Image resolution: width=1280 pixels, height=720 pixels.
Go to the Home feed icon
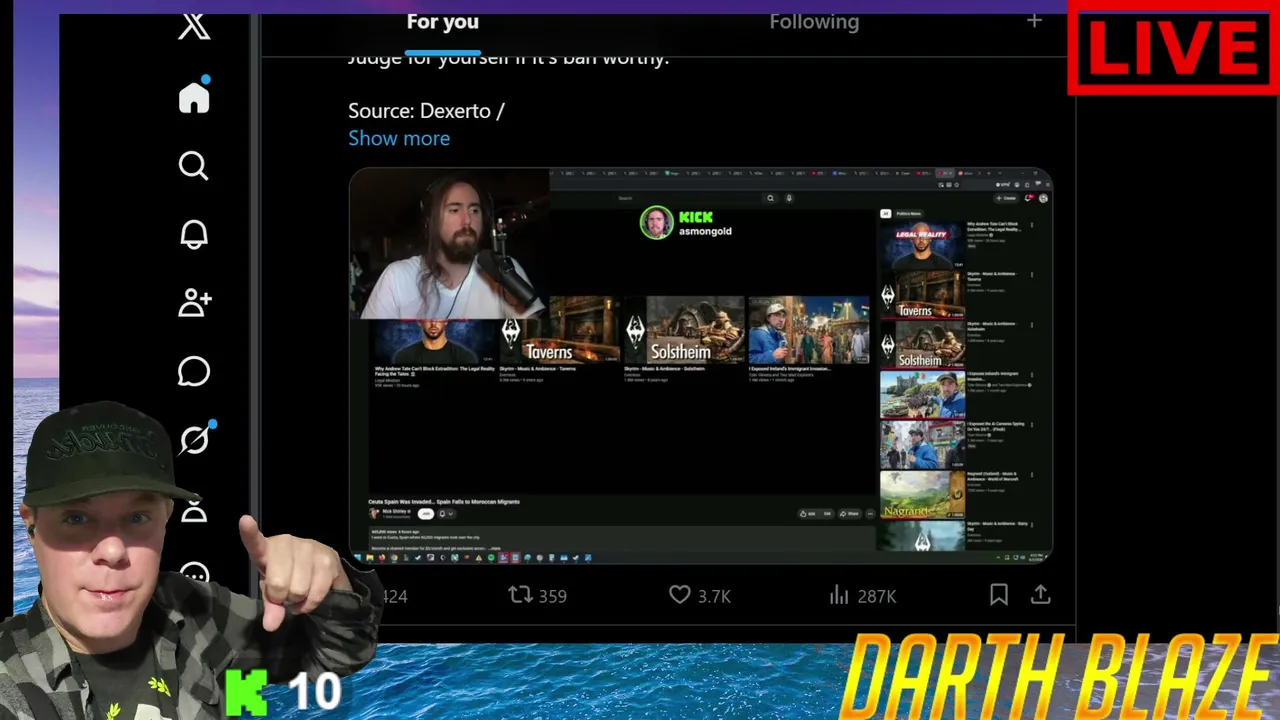click(194, 97)
